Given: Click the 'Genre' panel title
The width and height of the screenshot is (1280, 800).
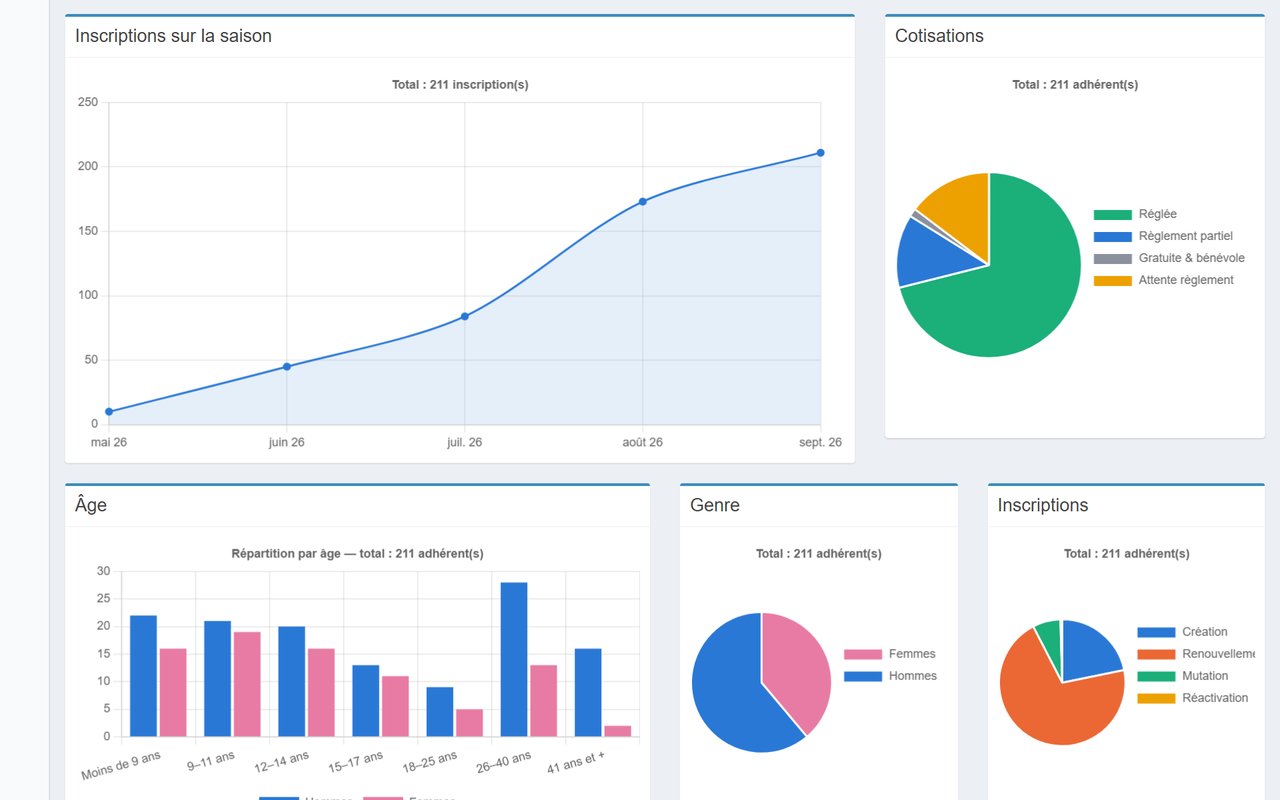Looking at the screenshot, I should tap(715, 505).
